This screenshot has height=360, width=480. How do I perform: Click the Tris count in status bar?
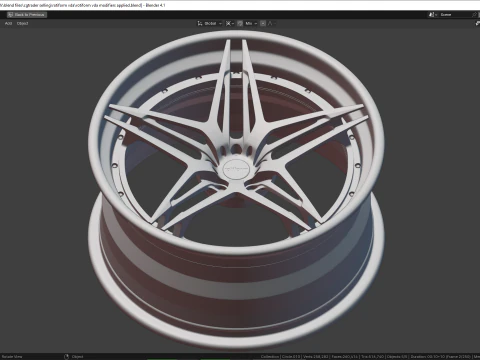[372, 357]
